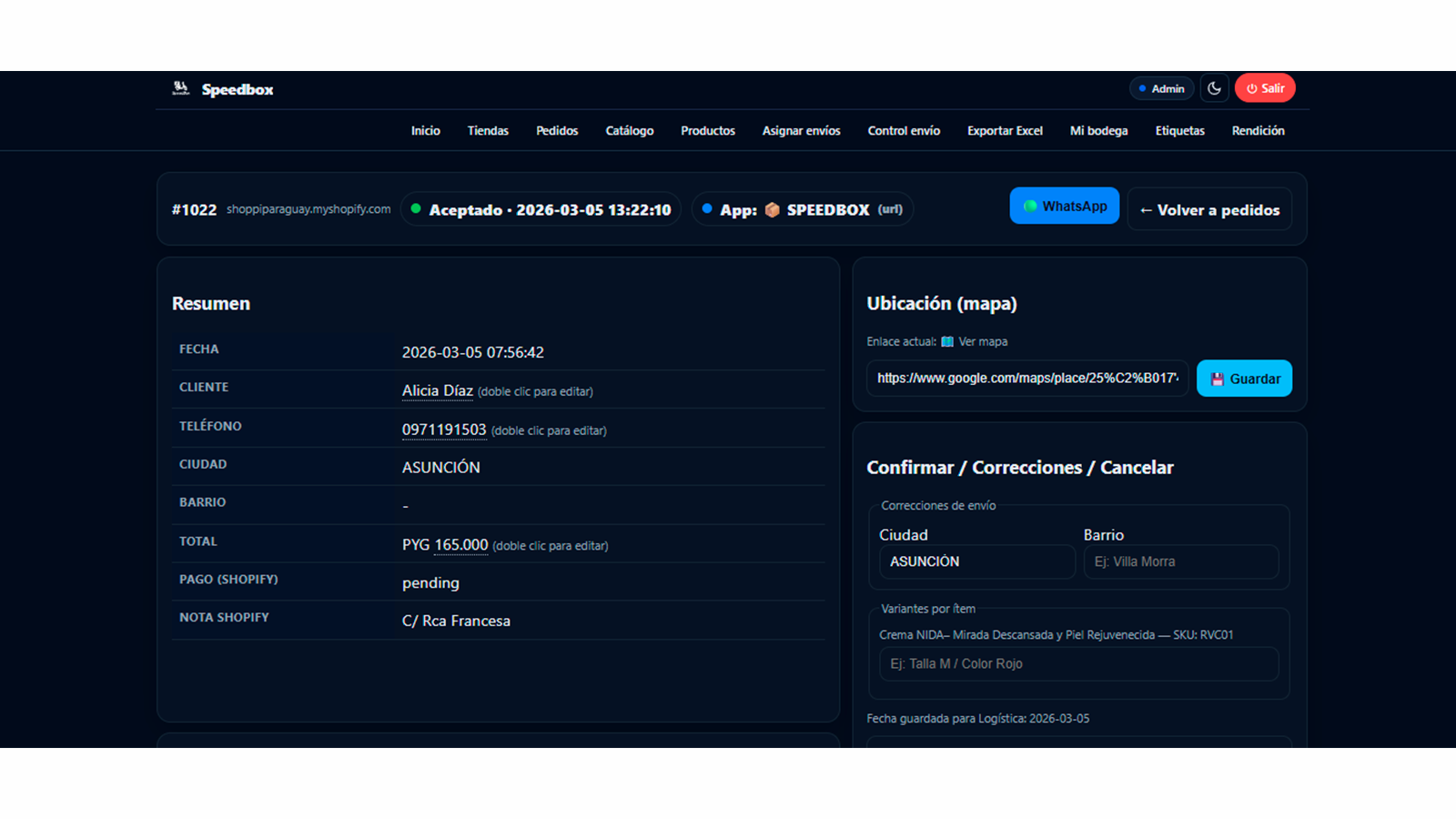This screenshot has width=1456, height=819.
Task: Click the Speedbox logo icon
Action: click(180, 88)
